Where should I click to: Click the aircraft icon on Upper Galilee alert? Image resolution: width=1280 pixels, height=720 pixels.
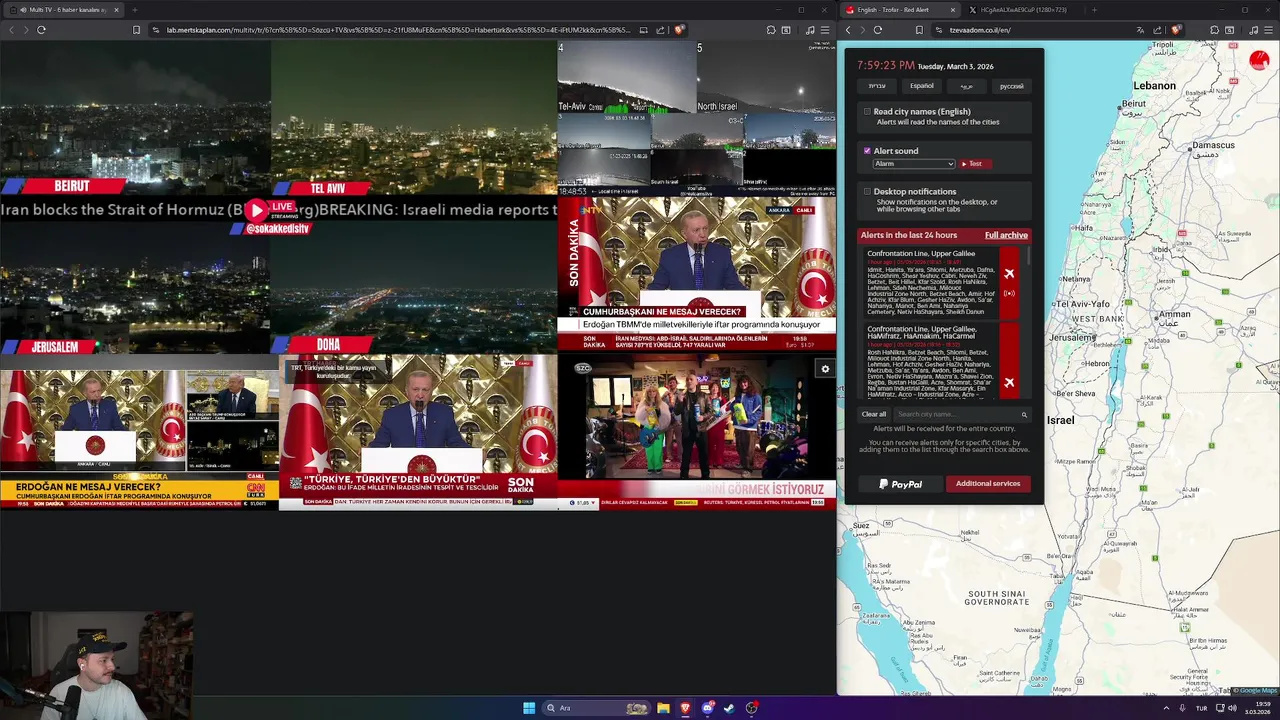click(x=1009, y=274)
